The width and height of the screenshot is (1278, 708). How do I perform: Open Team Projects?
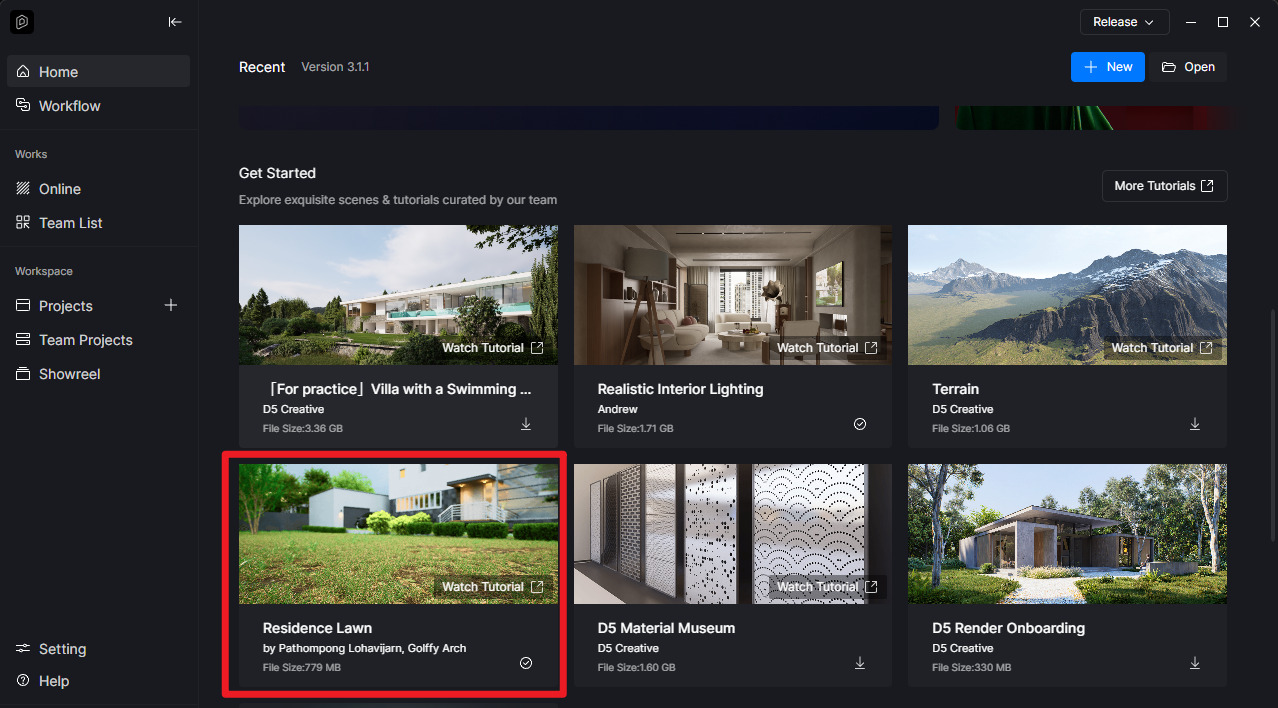[x=98, y=339]
